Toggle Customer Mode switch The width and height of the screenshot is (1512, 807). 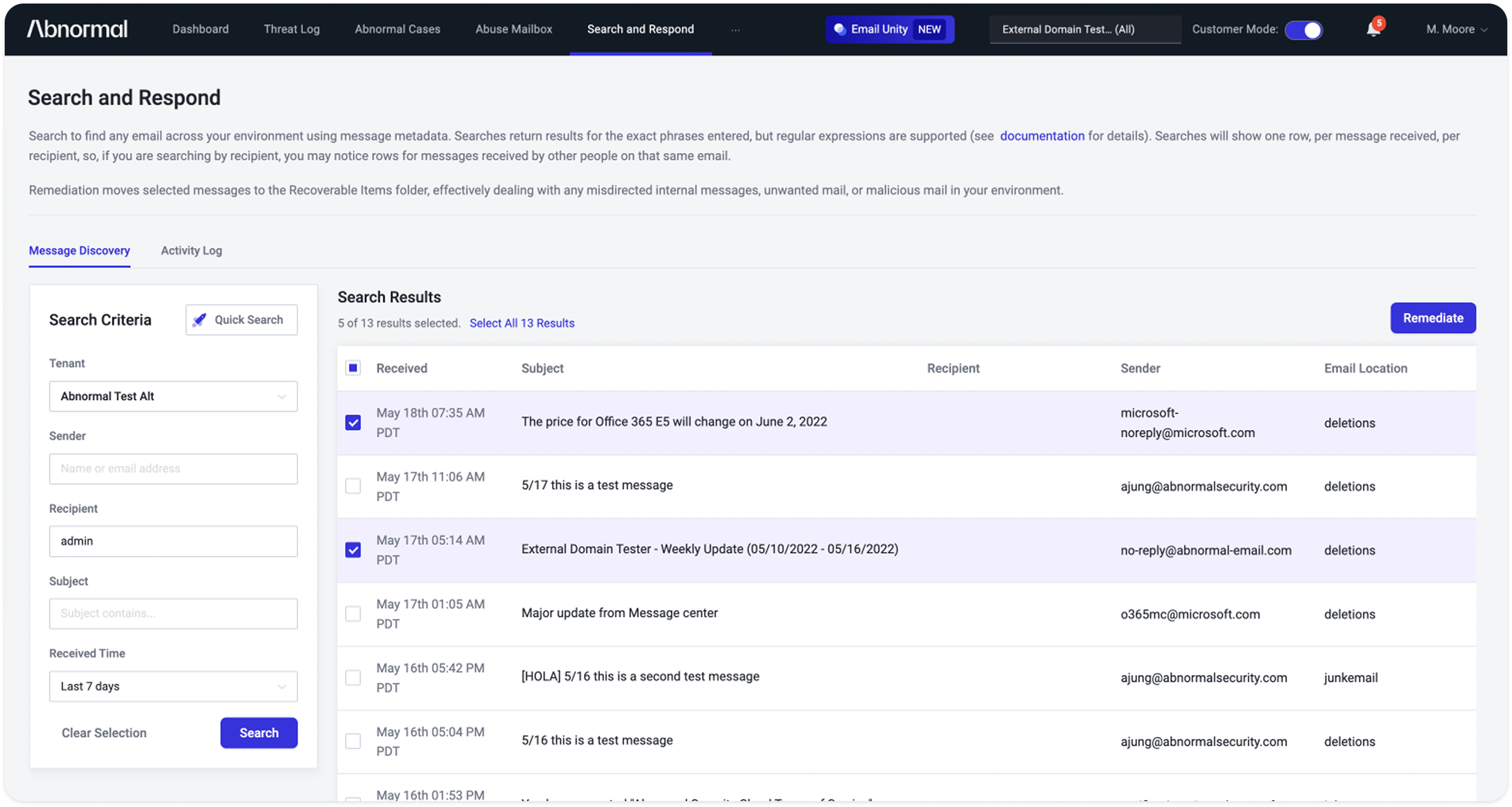(x=1303, y=29)
